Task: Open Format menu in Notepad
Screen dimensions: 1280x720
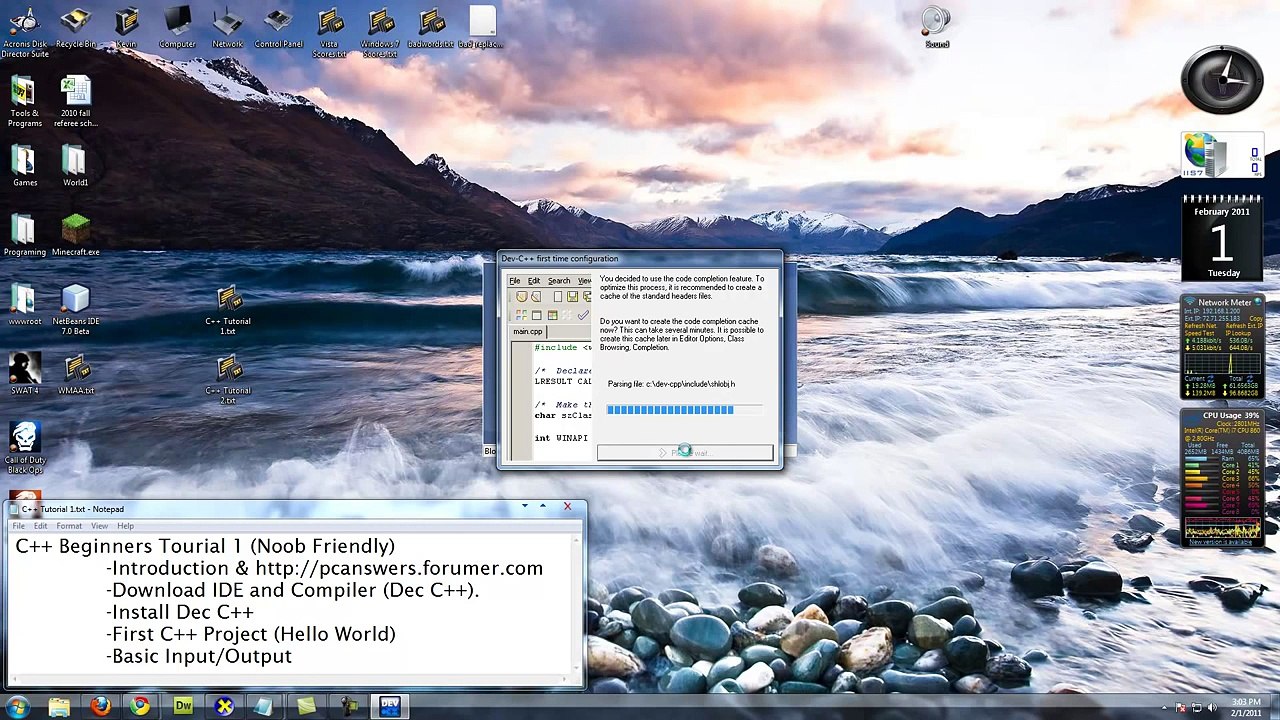Action: click(x=69, y=526)
